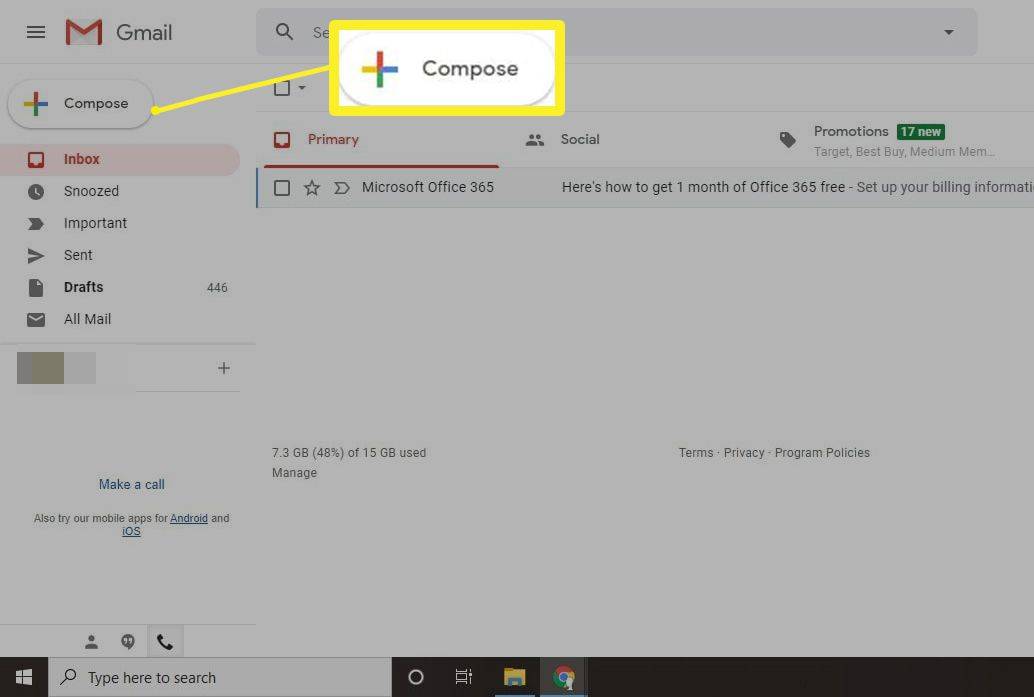The height and width of the screenshot is (697, 1034).
Task: Click the All Mail envelope icon
Action: pyautogui.click(x=36, y=320)
